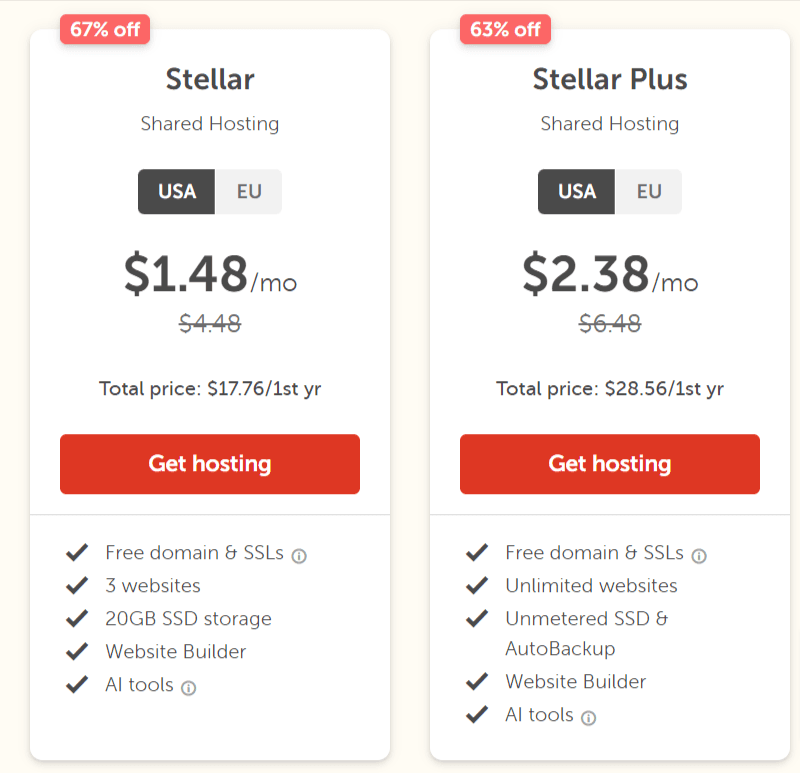Select USA region for Stellar Plus

pos(576,192)
